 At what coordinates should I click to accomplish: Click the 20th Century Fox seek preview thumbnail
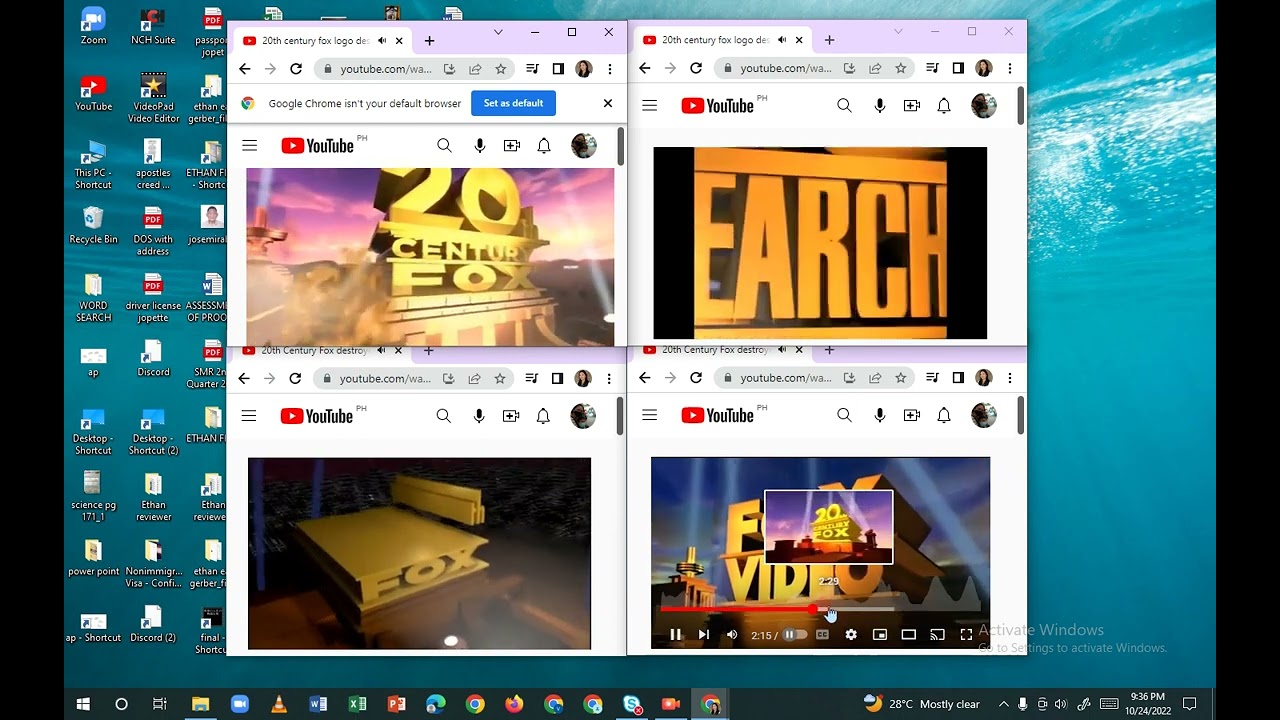pyautogui.click(x=828, y=527)
